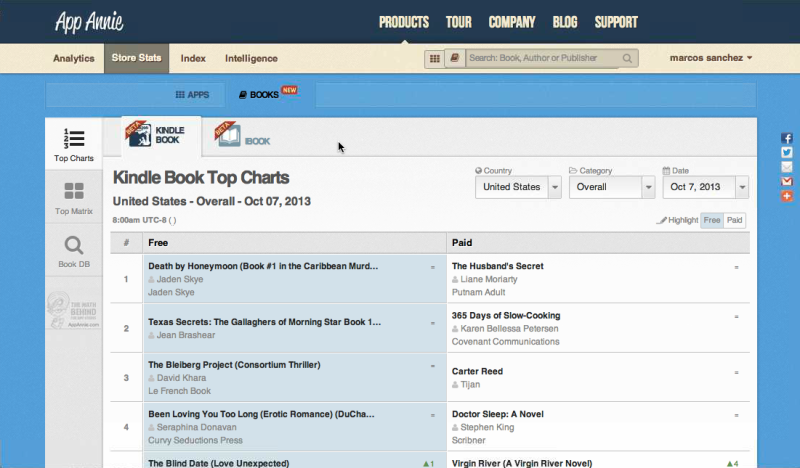This screenshot has height=468, width=800.
Task: Open The Bleiberg Project book link
Action: 234,365
